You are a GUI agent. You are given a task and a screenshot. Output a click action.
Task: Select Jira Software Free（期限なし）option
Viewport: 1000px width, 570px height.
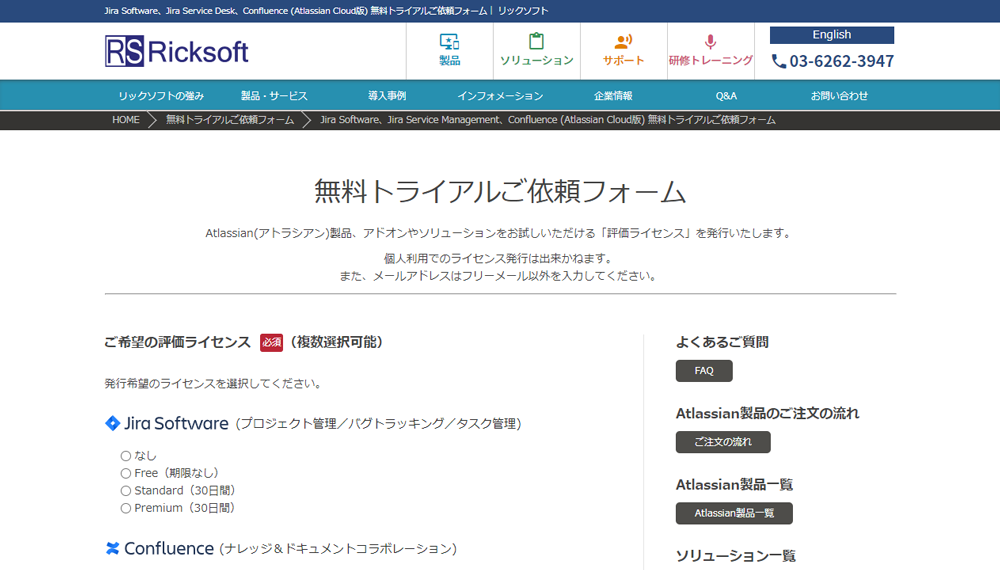[x=126, y=473]
